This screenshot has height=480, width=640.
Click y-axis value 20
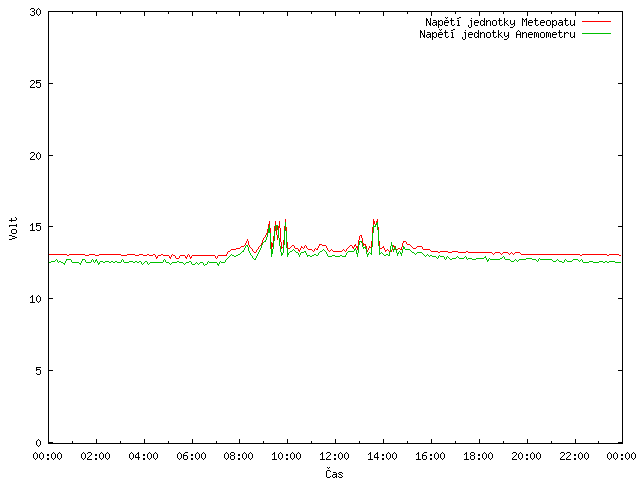pyautogui.click(x=36, y=156)
